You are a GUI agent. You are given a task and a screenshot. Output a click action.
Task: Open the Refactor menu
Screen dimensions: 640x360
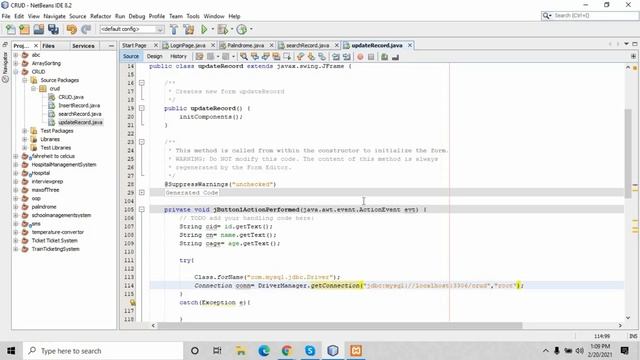pos(100,16)
